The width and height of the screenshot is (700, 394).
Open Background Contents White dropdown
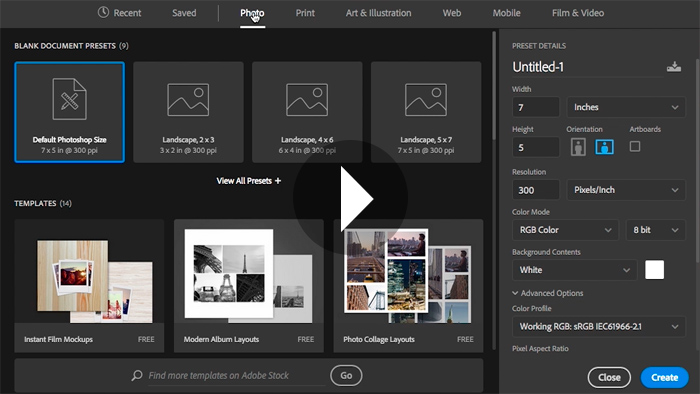tap(575, 270)
